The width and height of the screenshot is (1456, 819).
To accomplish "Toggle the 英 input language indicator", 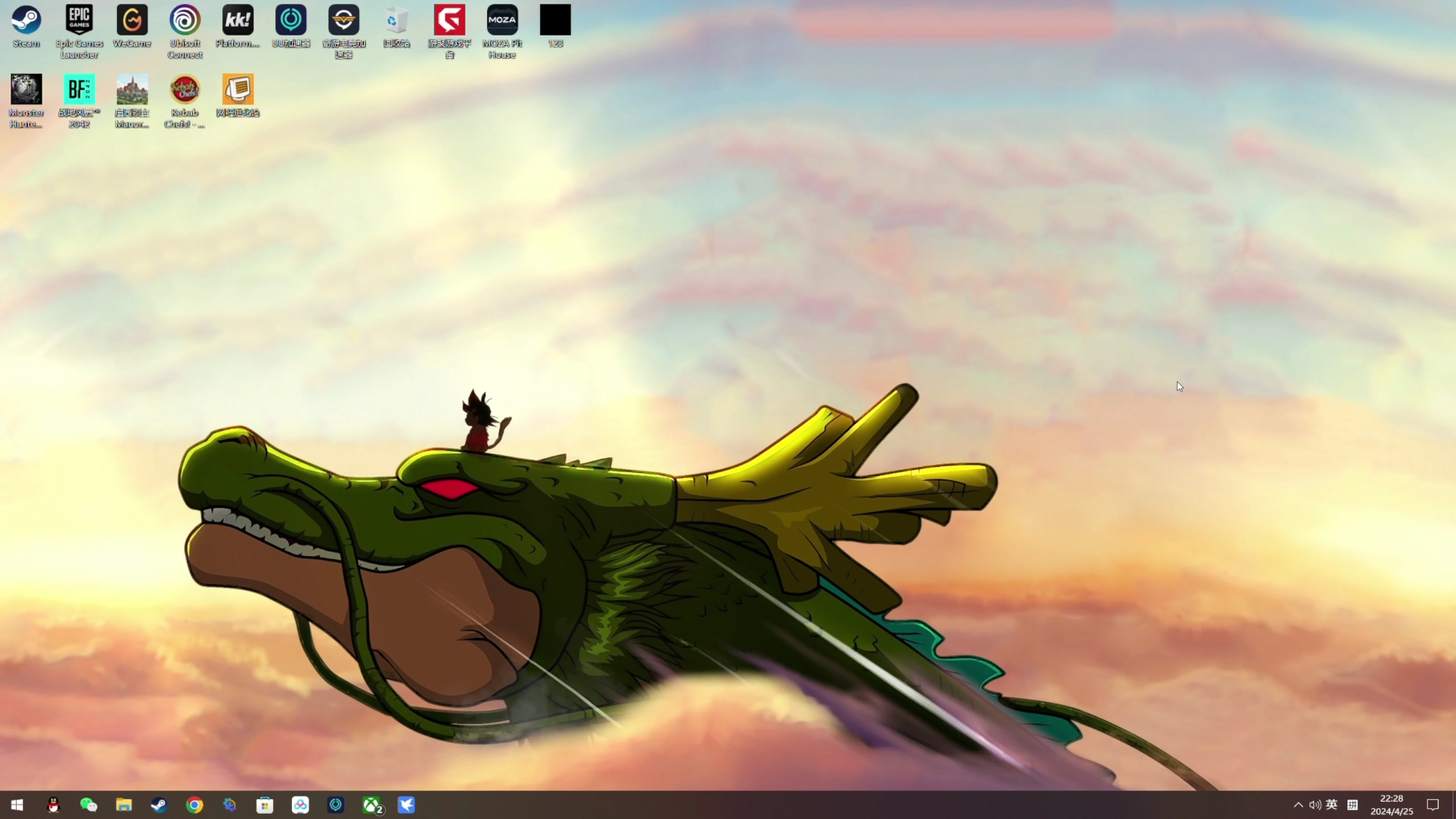I will point(1331,805).
